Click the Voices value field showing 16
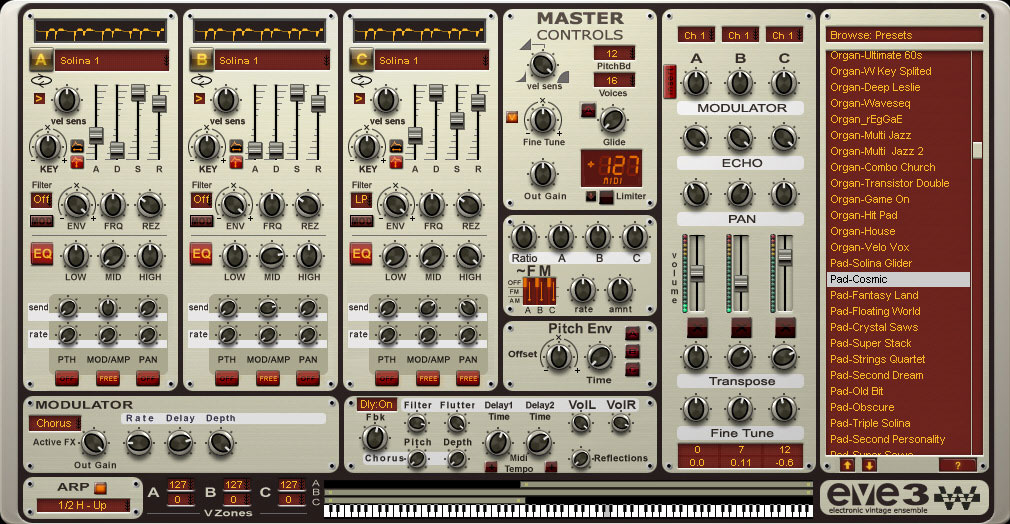Screen dimensions: 1010x524 pyautogui.click(x=614, y=80)
